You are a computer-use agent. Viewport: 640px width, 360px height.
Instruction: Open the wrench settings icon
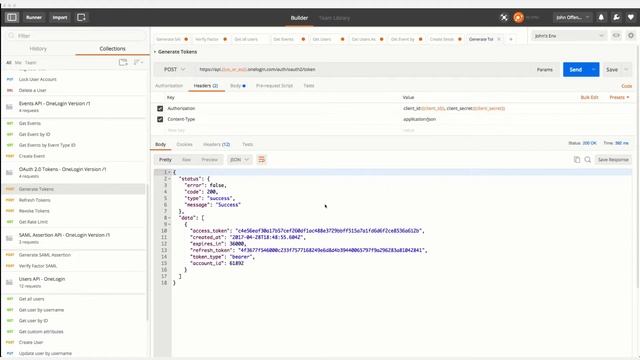pos(616,18)
